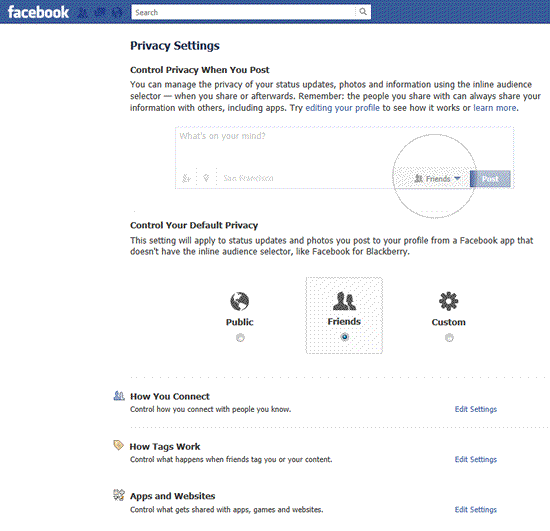Follow the 'editing your profile' link

[342, 108]
